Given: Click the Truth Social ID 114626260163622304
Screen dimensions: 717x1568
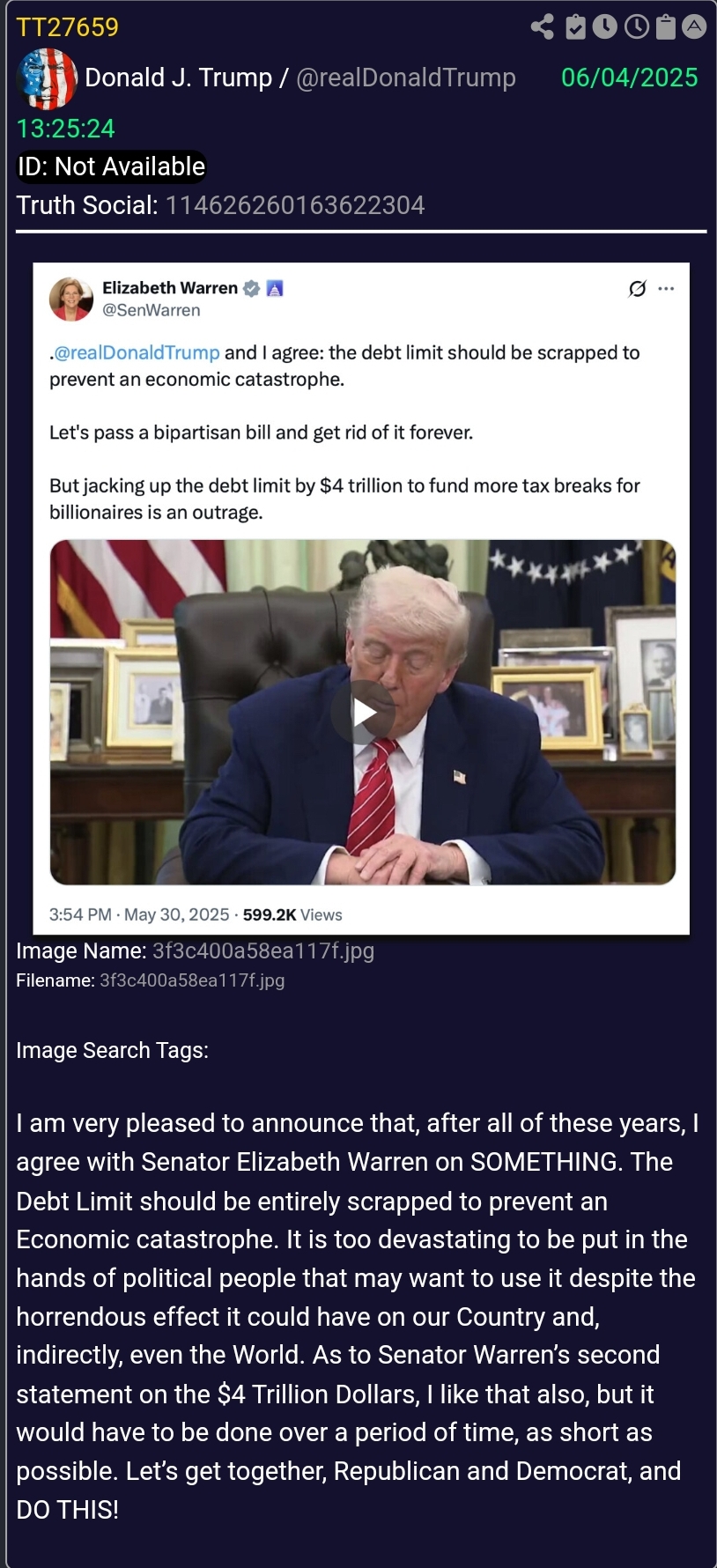Looking at the screenshot, I should [x=295, y=205].
